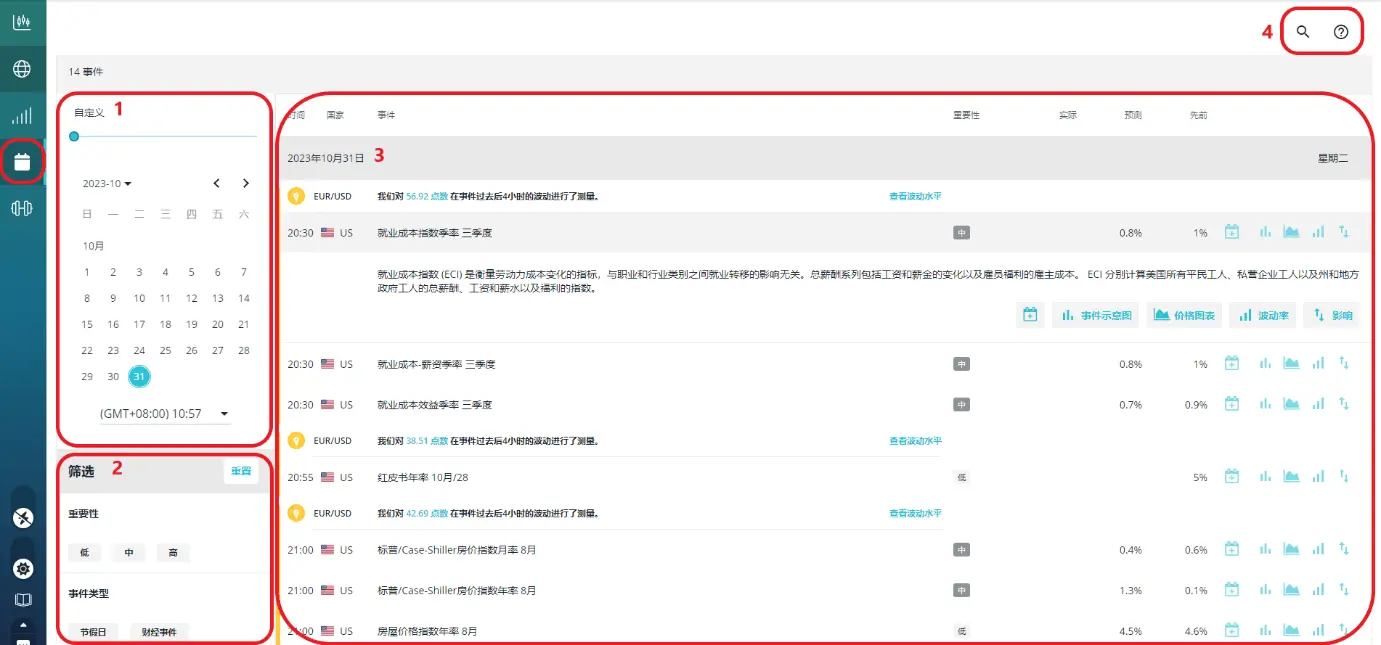Click the dumbbell comparison icon in sidebar
The image size is (1381, 645).
[x=22, y=208]
